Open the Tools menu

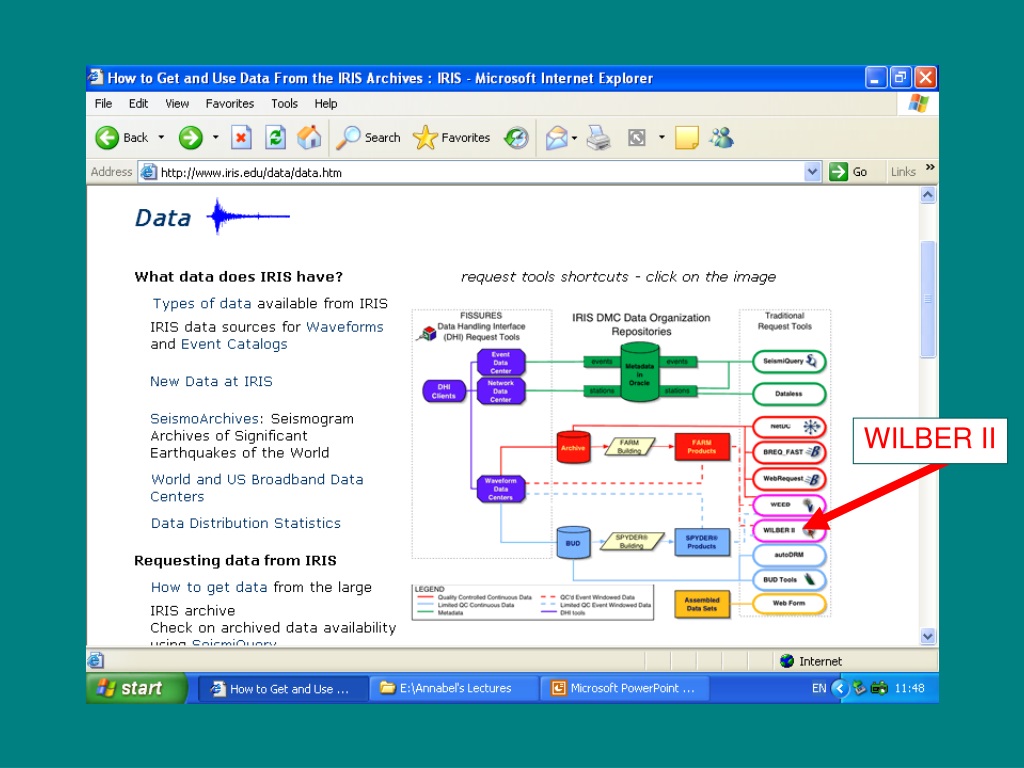click(284, 103)
